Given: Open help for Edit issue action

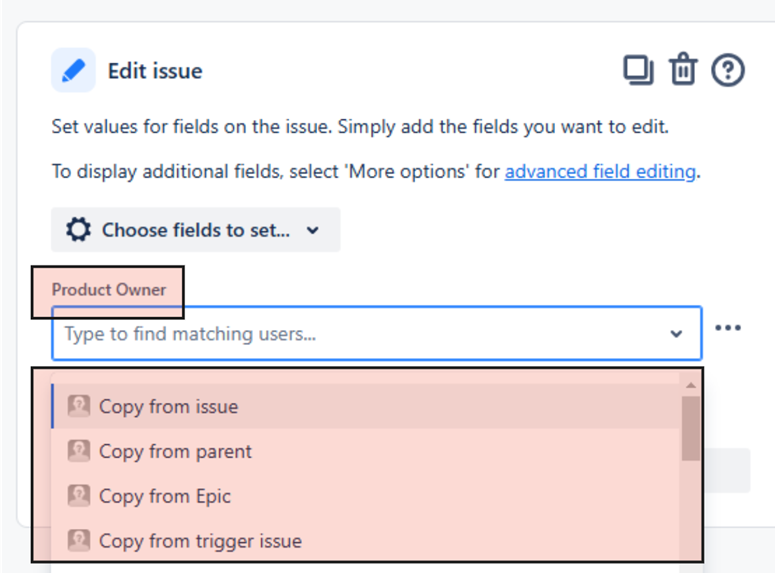Looking at the screenshot, I should point(728,70).
